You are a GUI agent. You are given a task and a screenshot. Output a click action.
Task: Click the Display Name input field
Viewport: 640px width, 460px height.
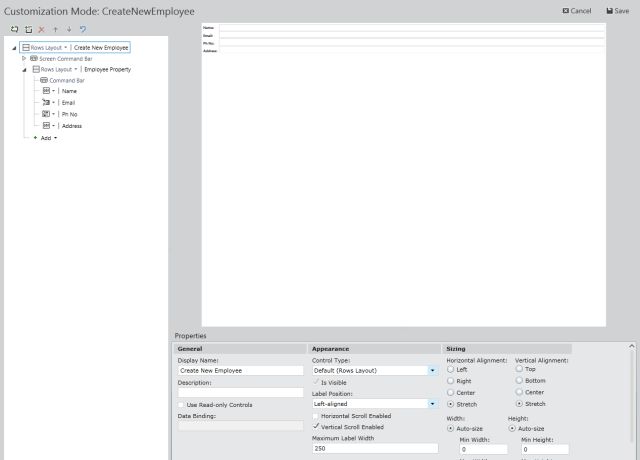[x=241, y=371]
